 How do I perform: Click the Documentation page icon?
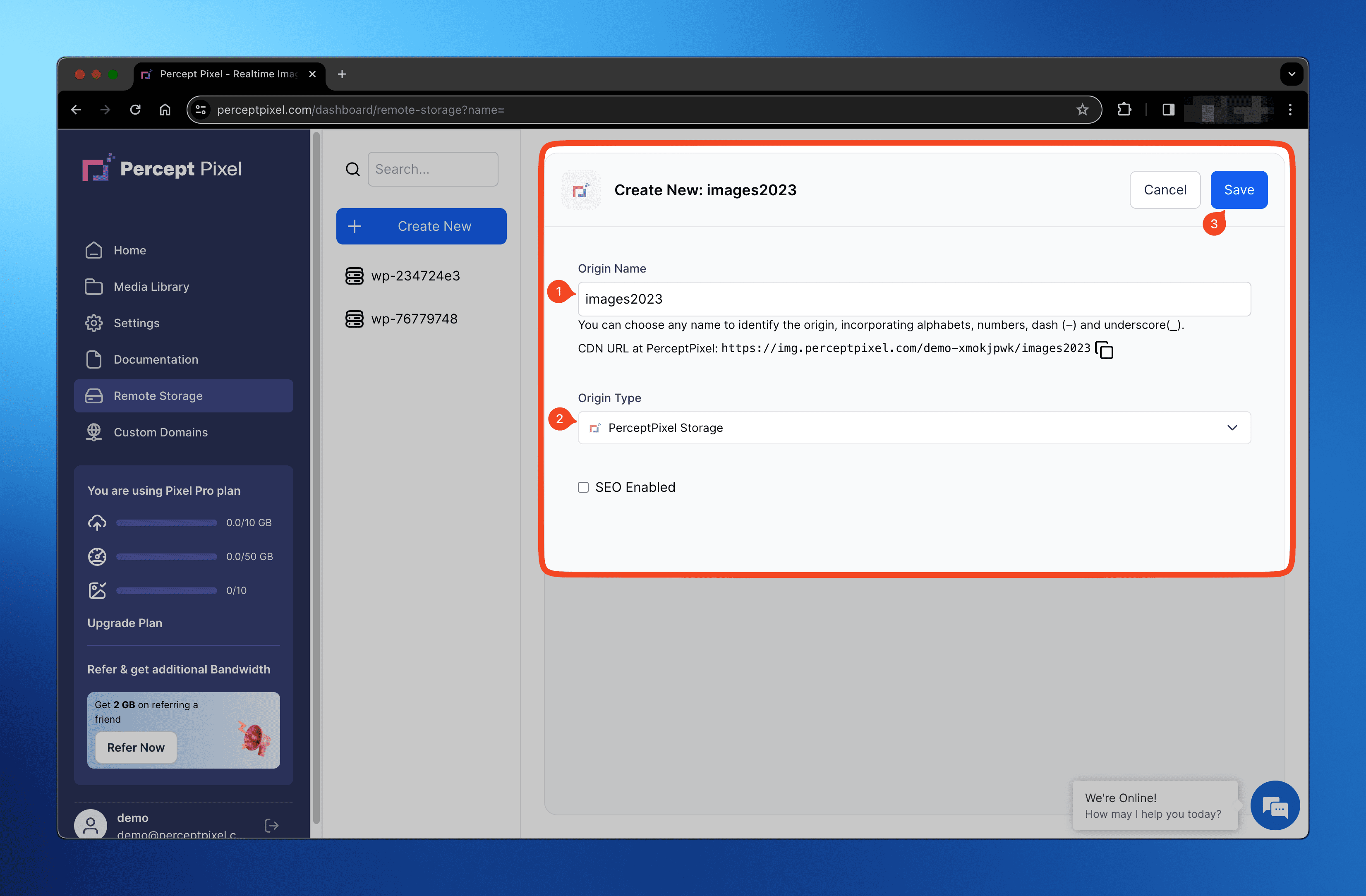[93, 359]
